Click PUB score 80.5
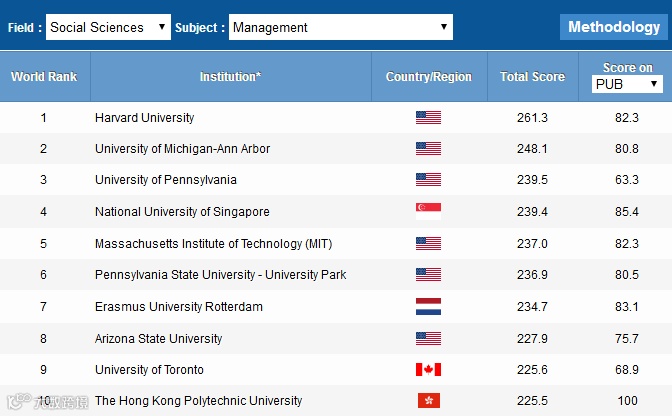Screen dimensions: 672x416 627,275
